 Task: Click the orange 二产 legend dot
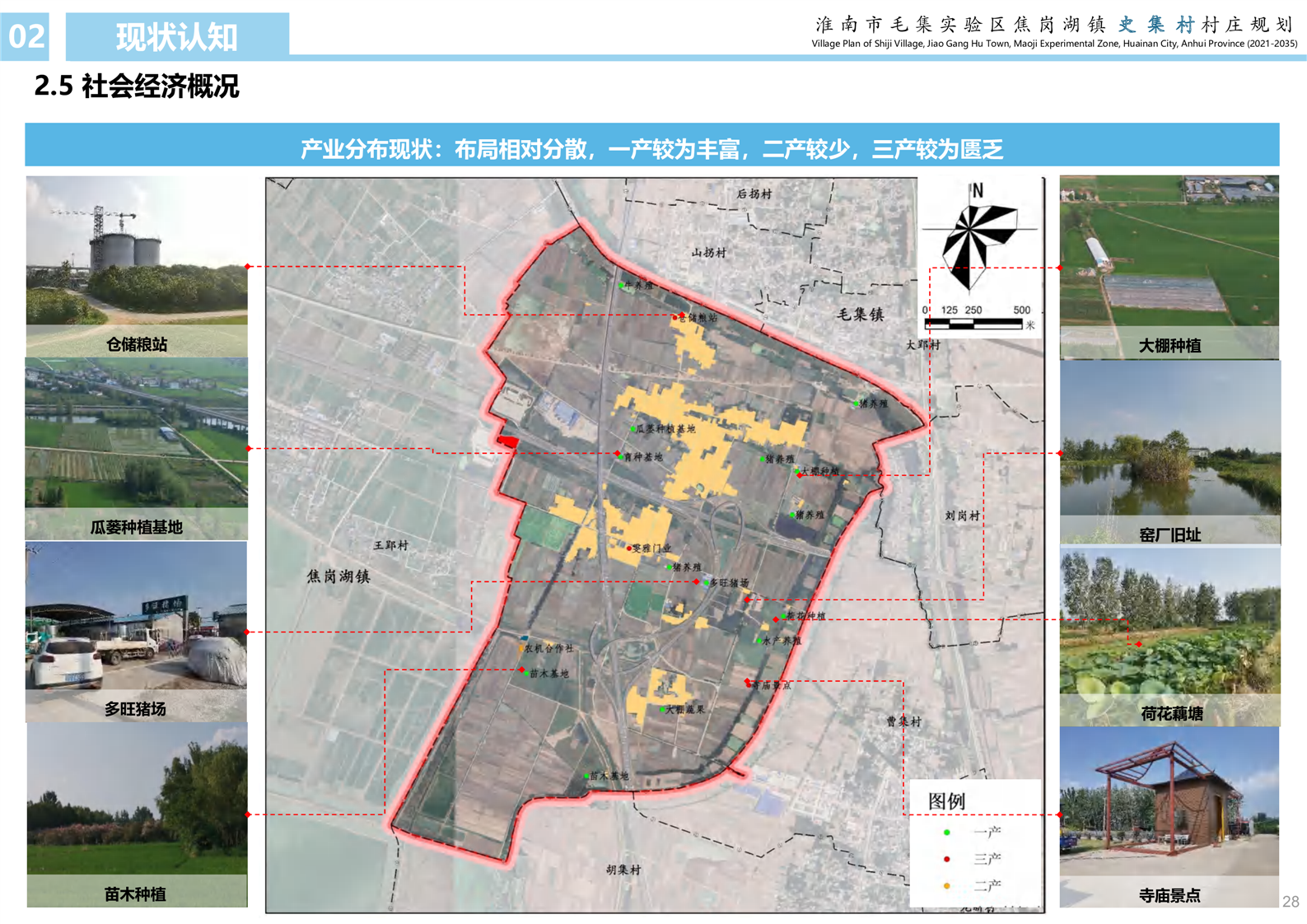tap(946, 885)
